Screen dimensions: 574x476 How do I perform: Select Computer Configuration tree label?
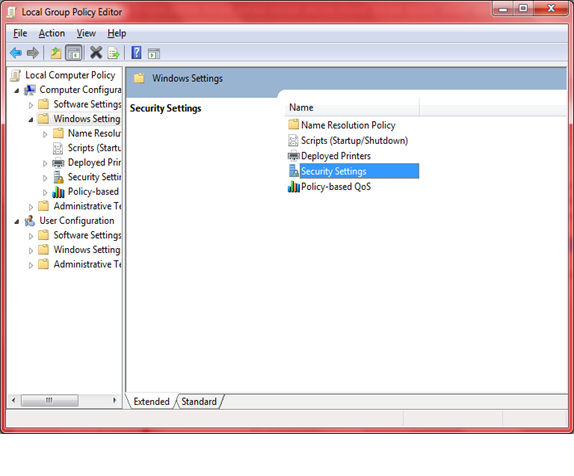(80, 90)
